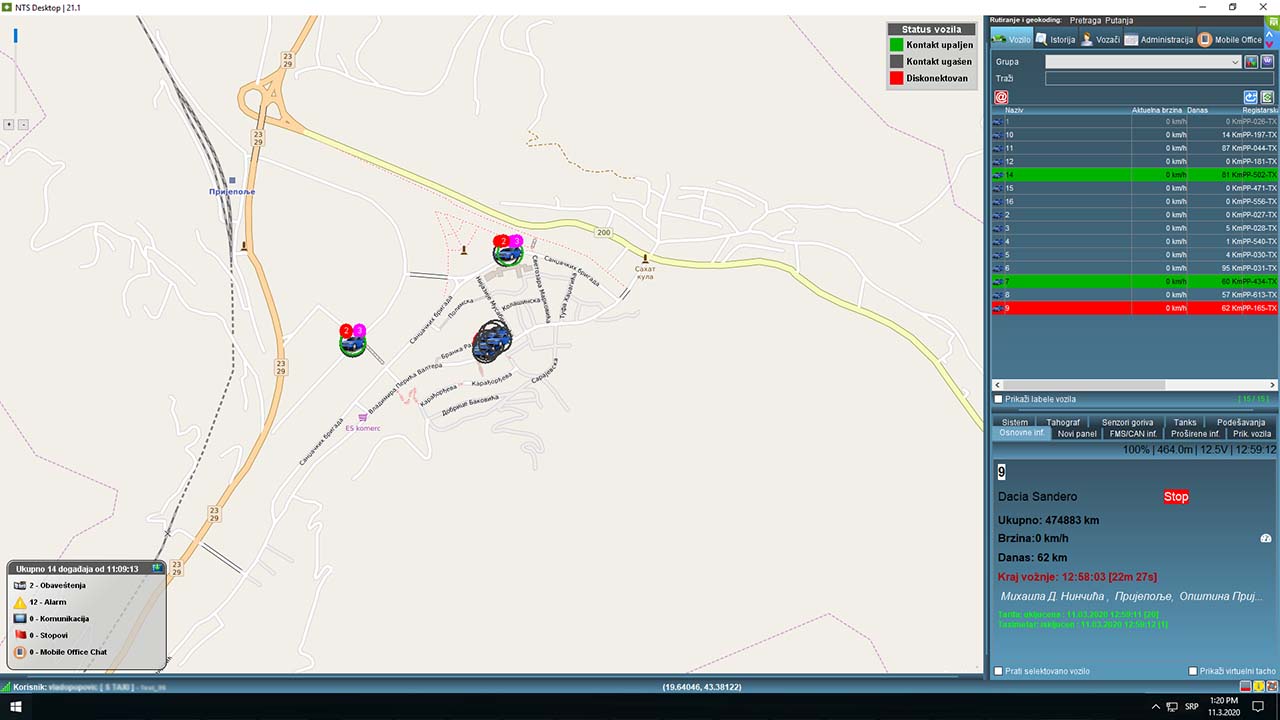Click the blue up chevron beside tabs
Image resolution: width=1280 pixels, height=720 pixels.
[1271, 33]
